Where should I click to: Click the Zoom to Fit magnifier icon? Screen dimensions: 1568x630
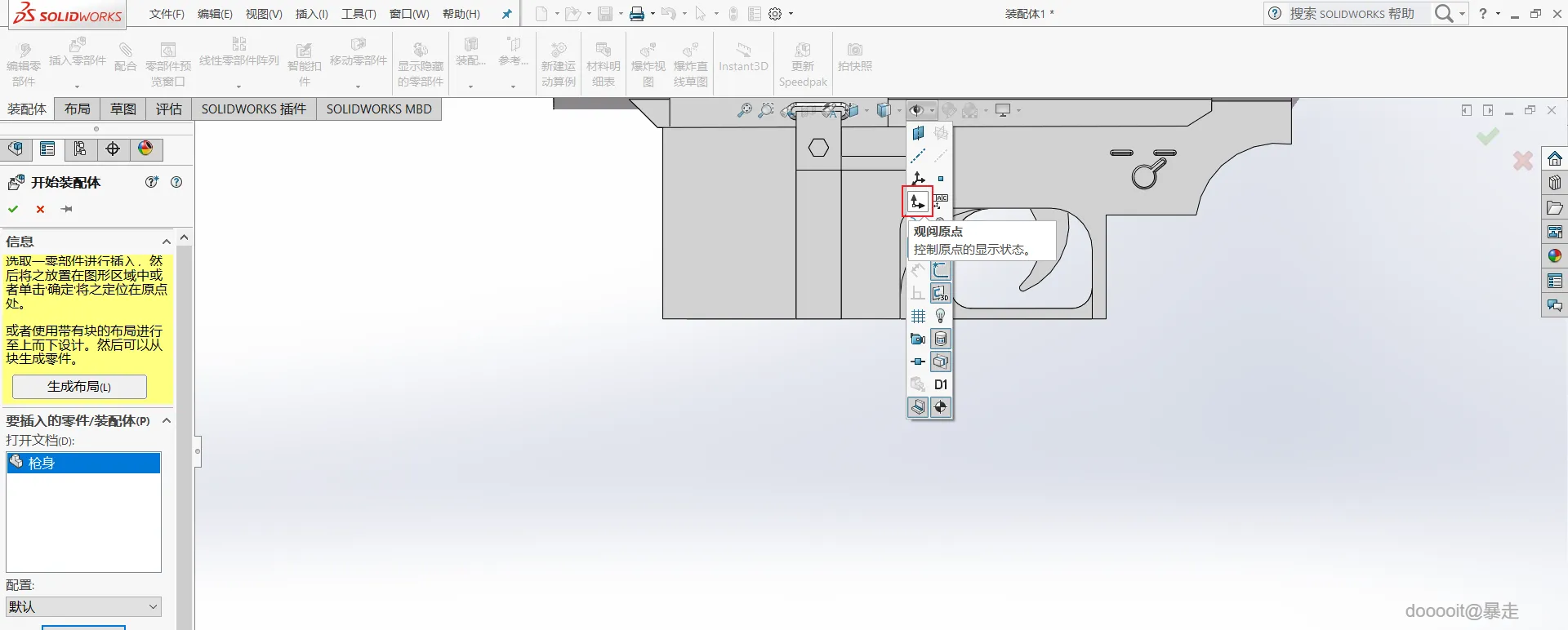pos(744,110)
